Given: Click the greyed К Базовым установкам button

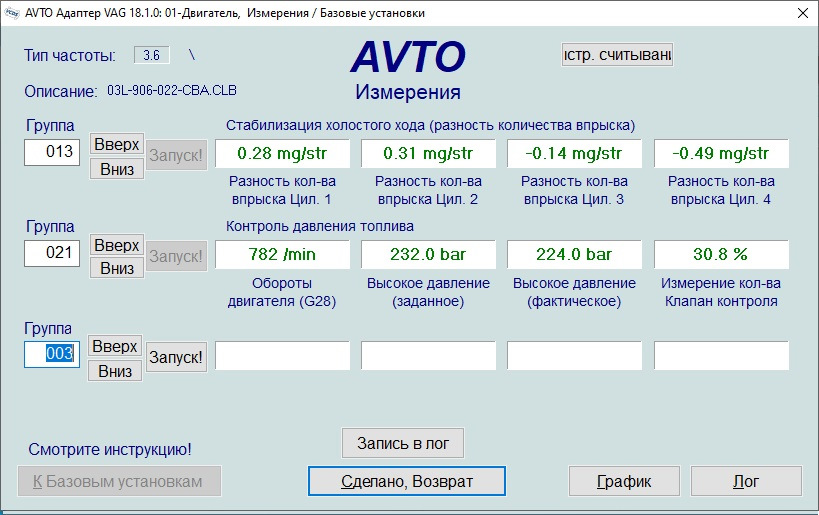Looking at the screenshot, I should click(119, 481).
